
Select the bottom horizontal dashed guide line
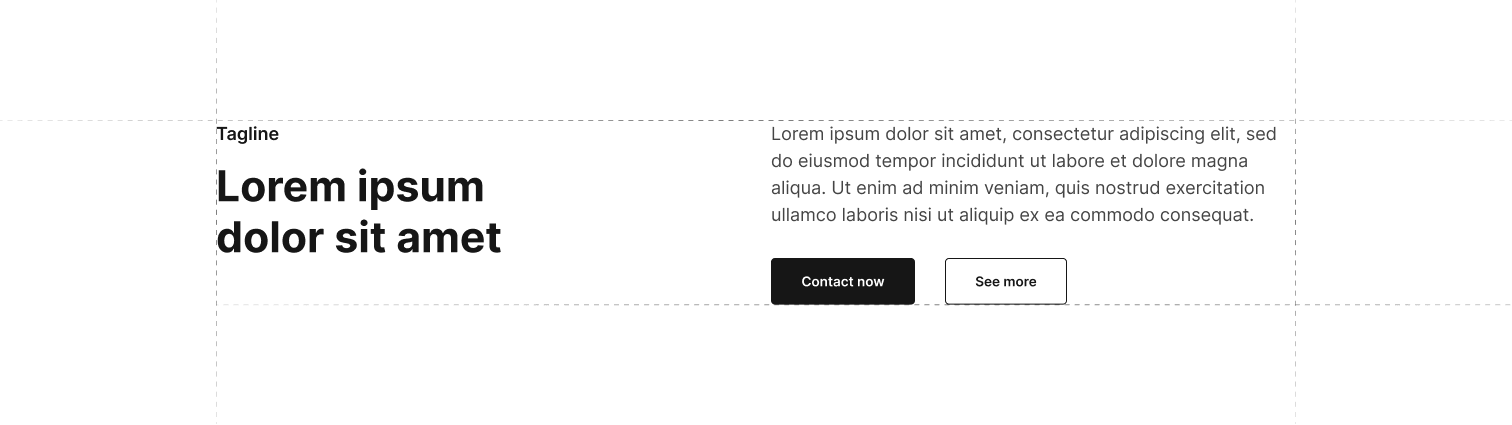(x=1400, y=304)
